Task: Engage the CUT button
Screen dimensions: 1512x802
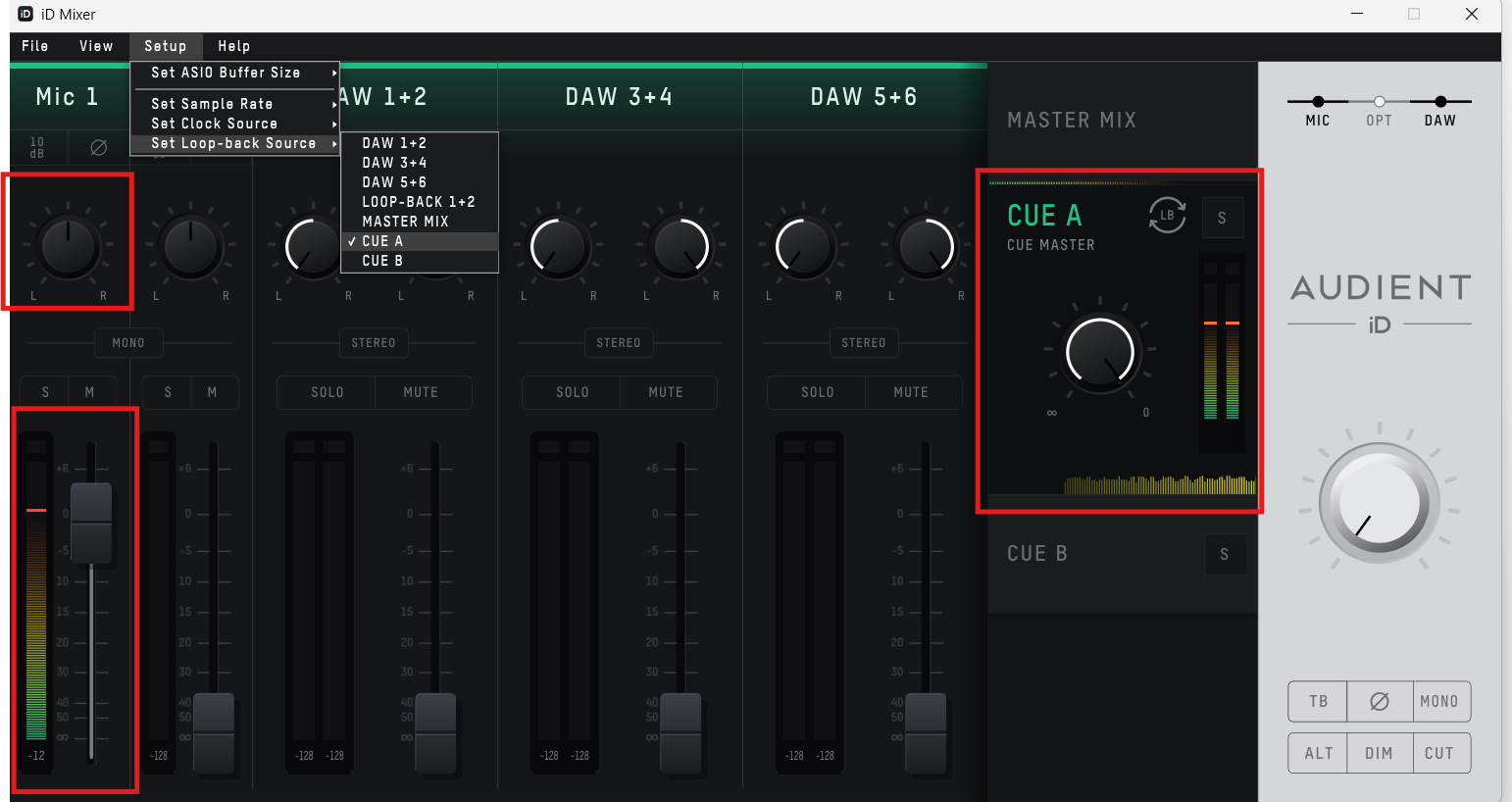Action: click(x=1439, y=753)
